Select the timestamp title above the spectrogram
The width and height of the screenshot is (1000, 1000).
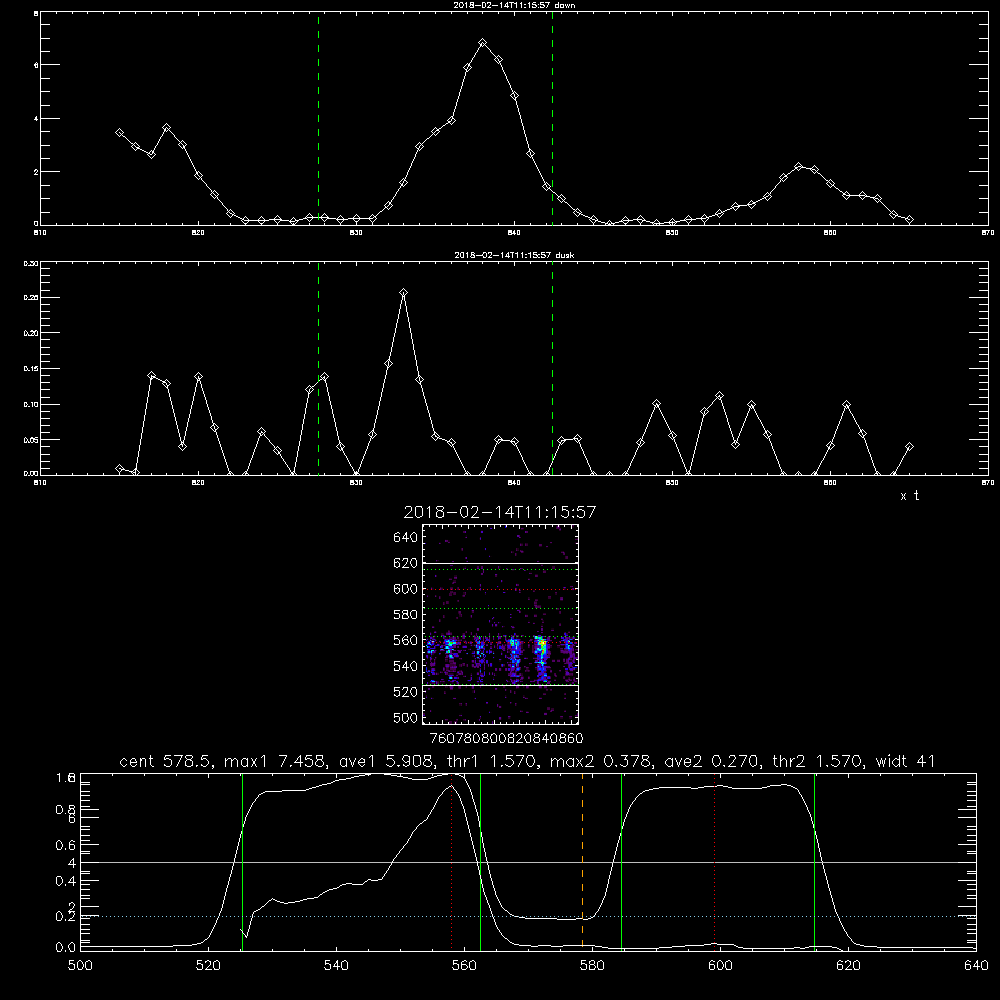coord(499,512)
